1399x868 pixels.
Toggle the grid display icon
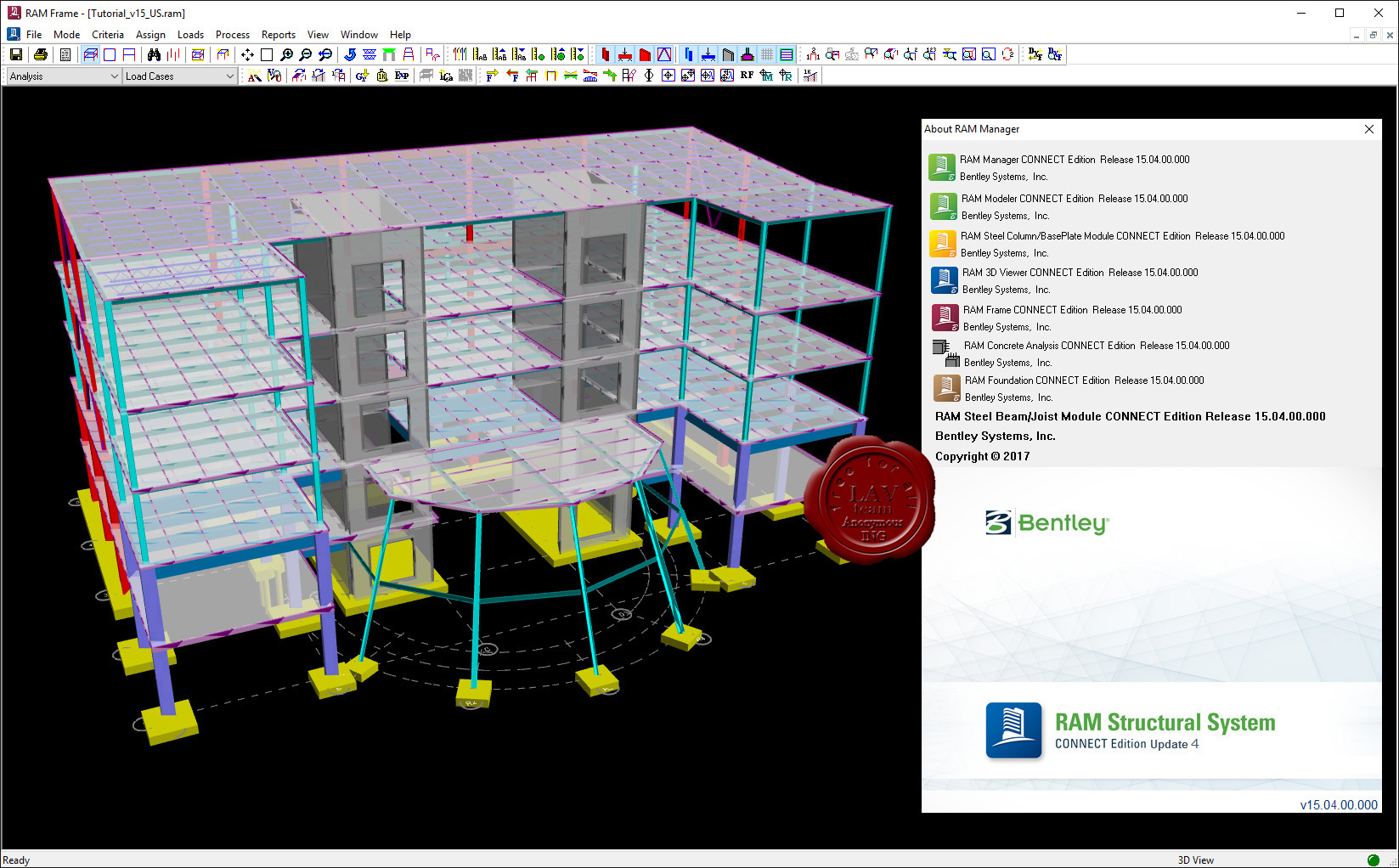pyautogui.click(x=767, y=54)
